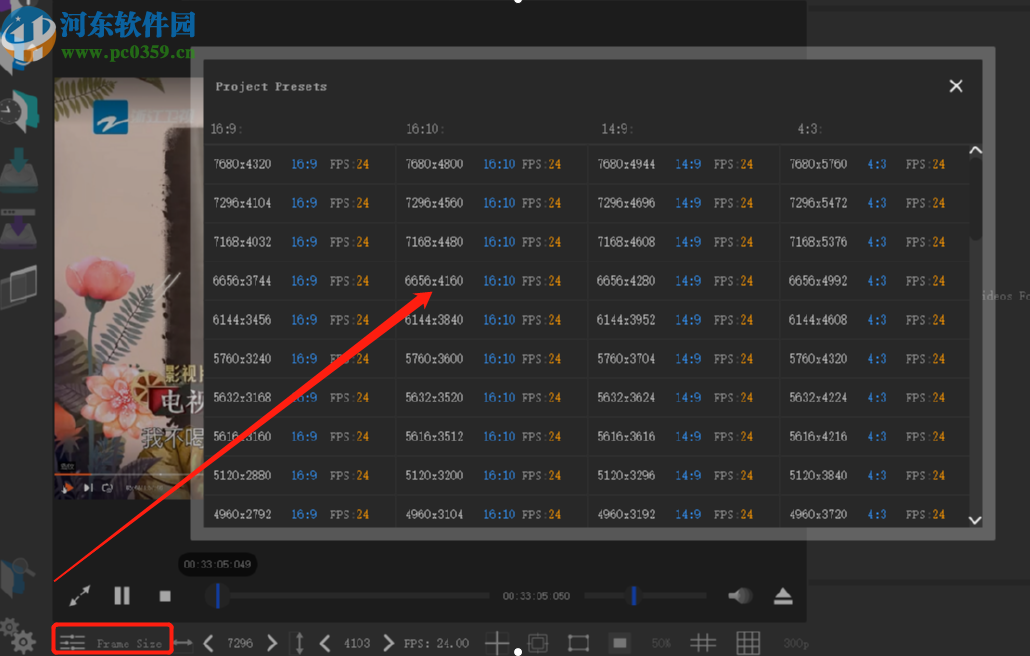The width and height of the screenshot is (1030, 656).
Task: Increase frame height with right arrow
Action: (x=388, y=643)
